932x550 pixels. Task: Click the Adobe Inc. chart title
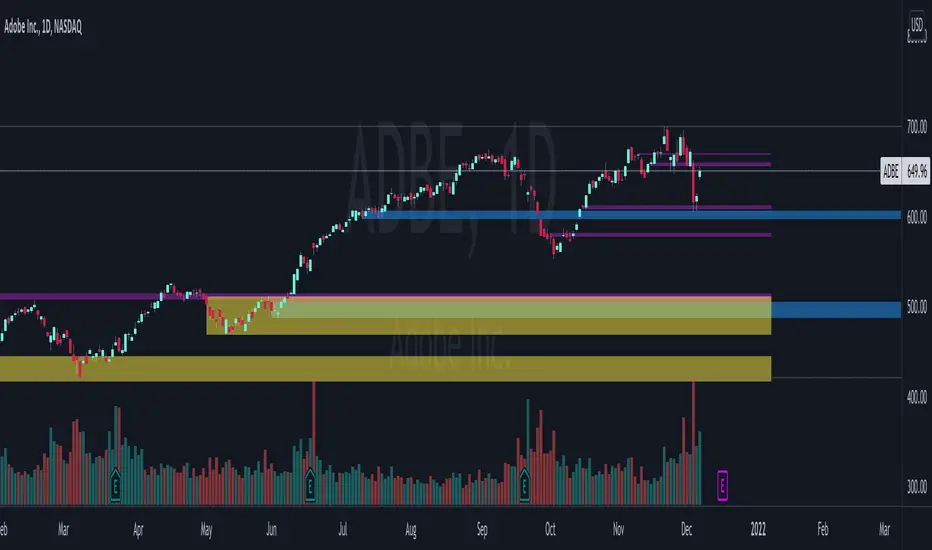(x=44, y=27)
